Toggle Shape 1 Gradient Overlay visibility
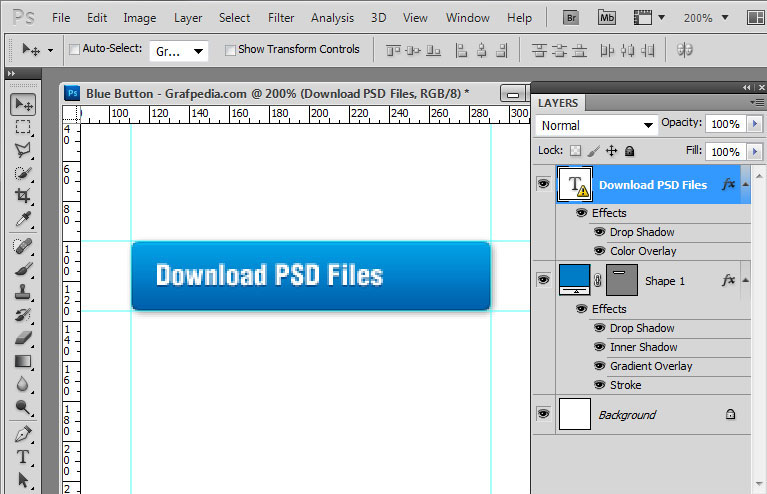Screen dimensions: 767x494 click(599, 366)
